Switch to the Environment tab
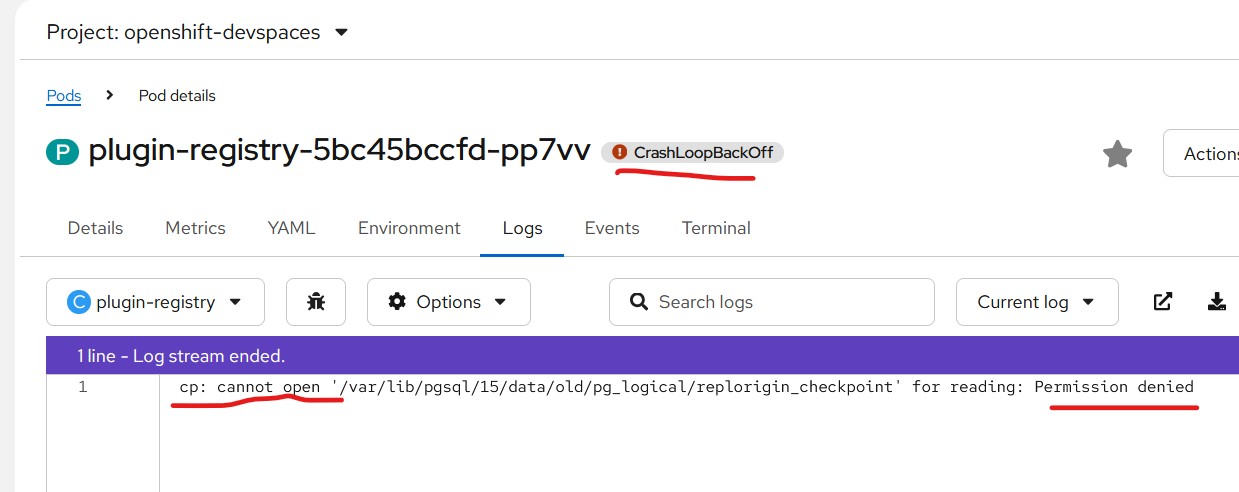The width and height of the screenshot is (1239, 492). [x=409, y=228]
